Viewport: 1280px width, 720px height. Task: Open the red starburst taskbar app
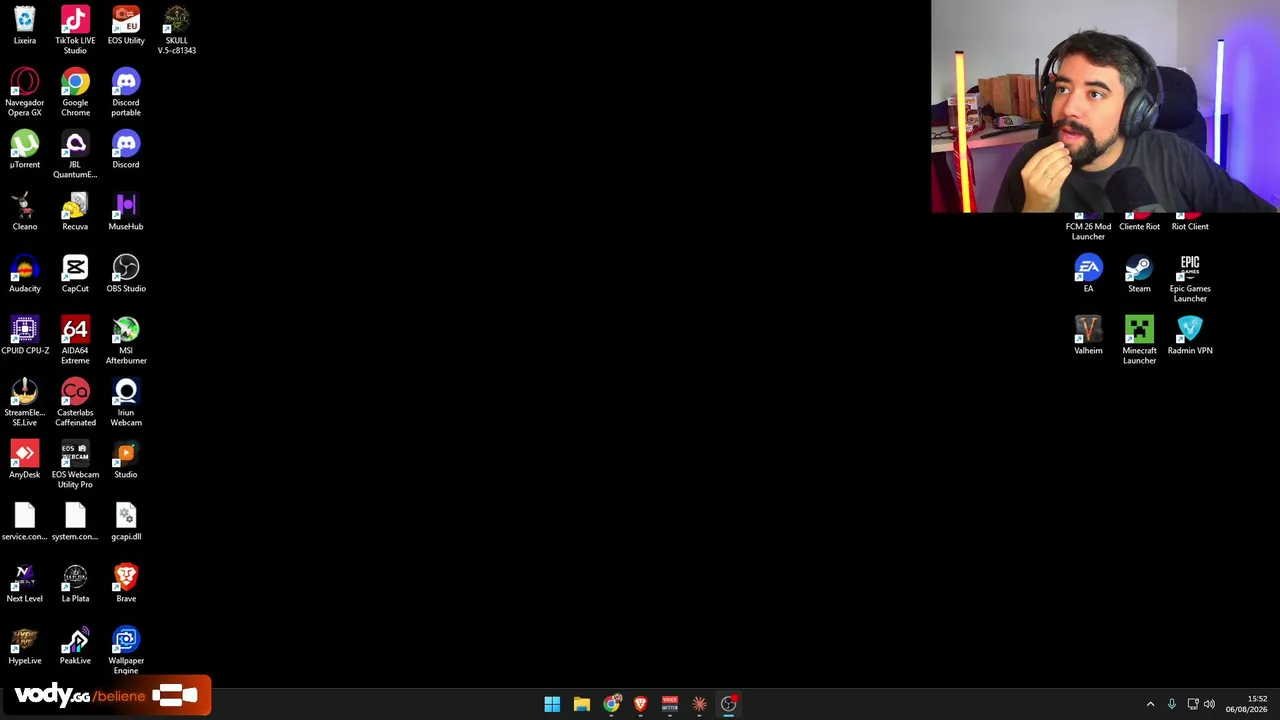click(x=699, y=704)
